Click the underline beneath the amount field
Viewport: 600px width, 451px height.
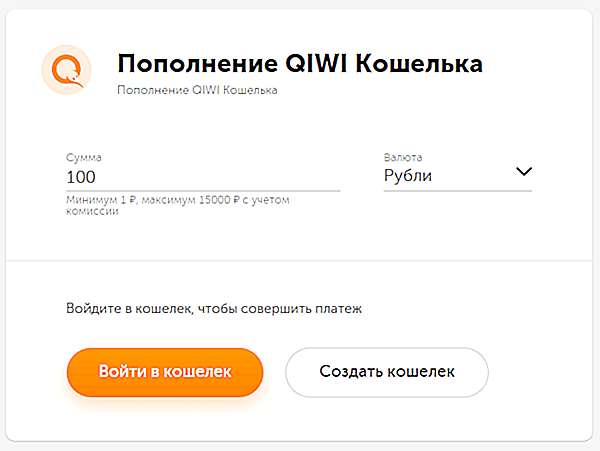[203, 190]
